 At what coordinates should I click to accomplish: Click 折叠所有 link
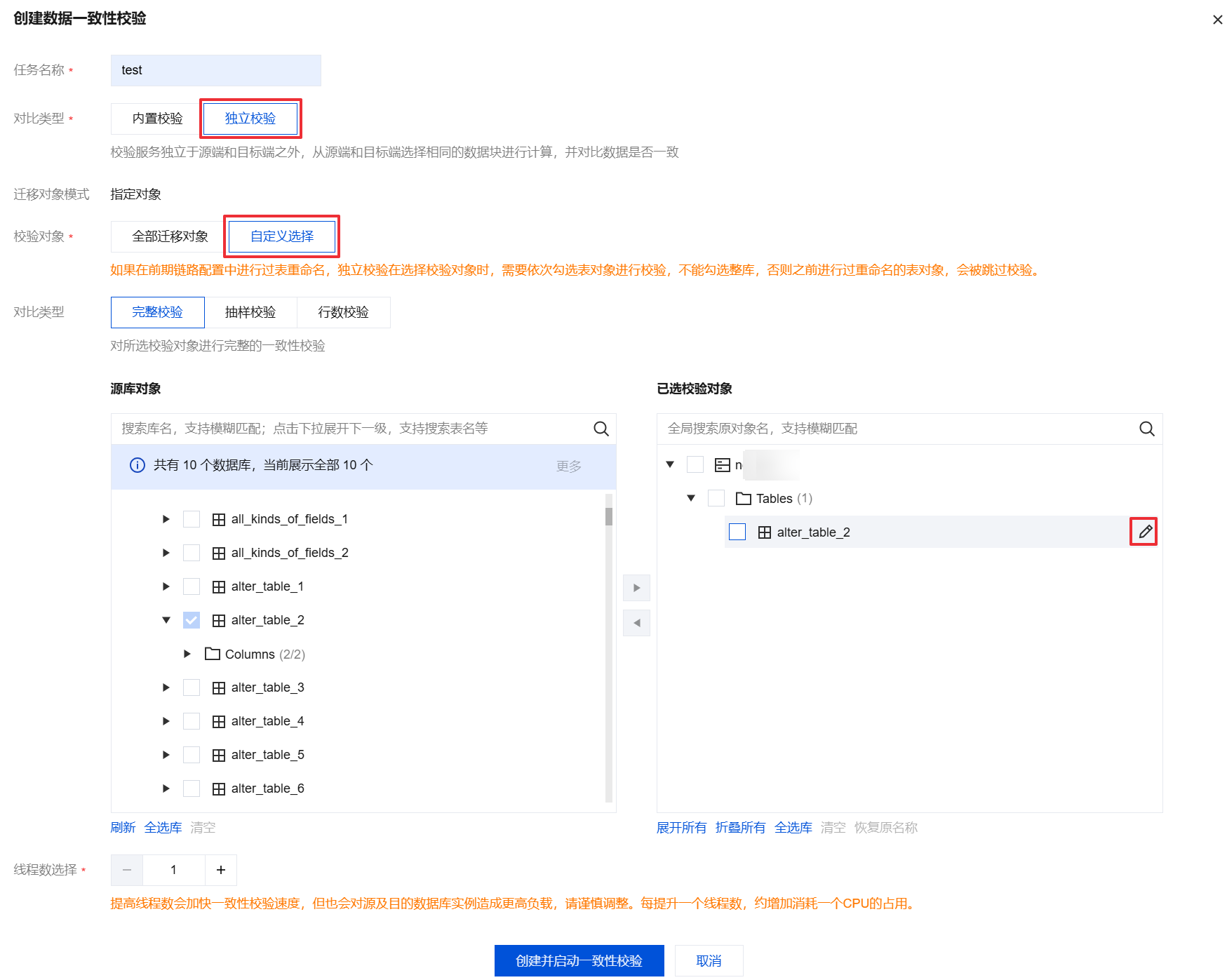pyautogui.click(x=740, y=828)
